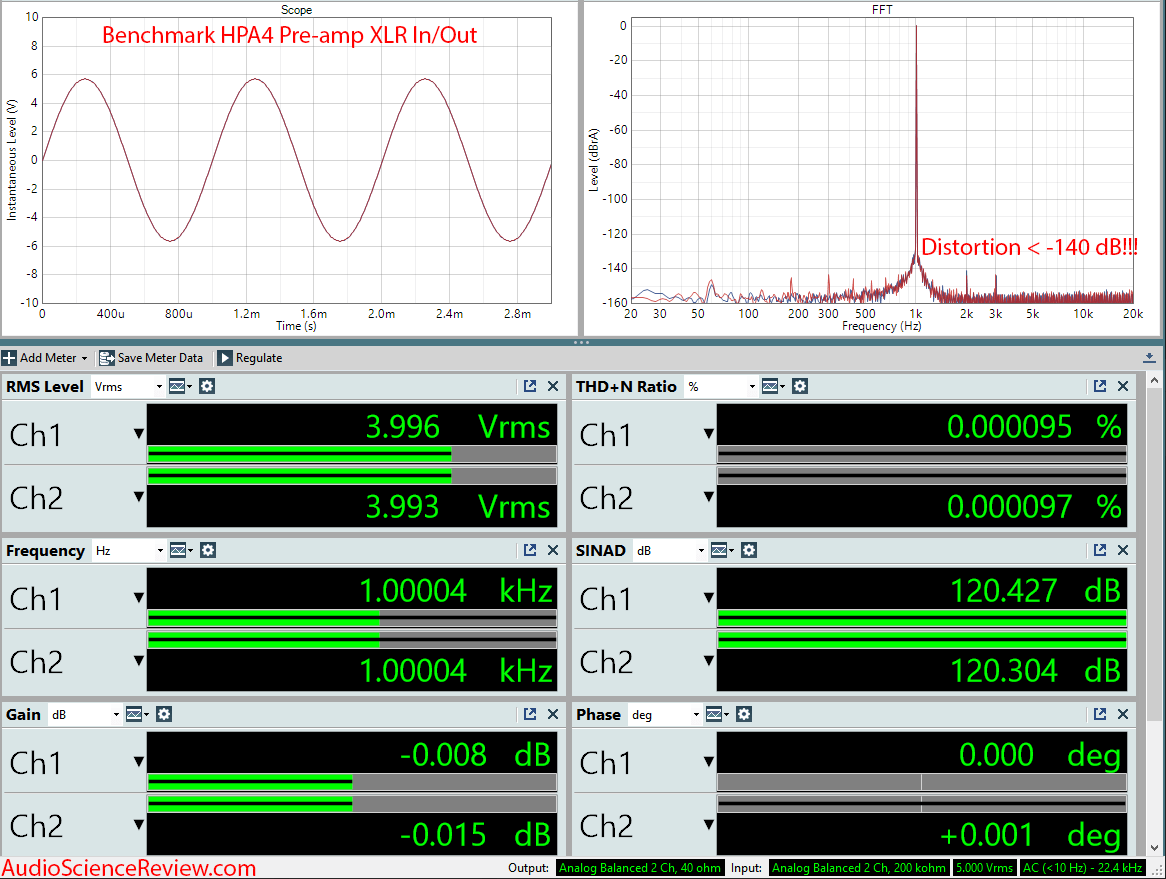Open SINAD meter settings gear
Image resolution: width=1166 pixels, height=879 pixels.
[749, 550]
